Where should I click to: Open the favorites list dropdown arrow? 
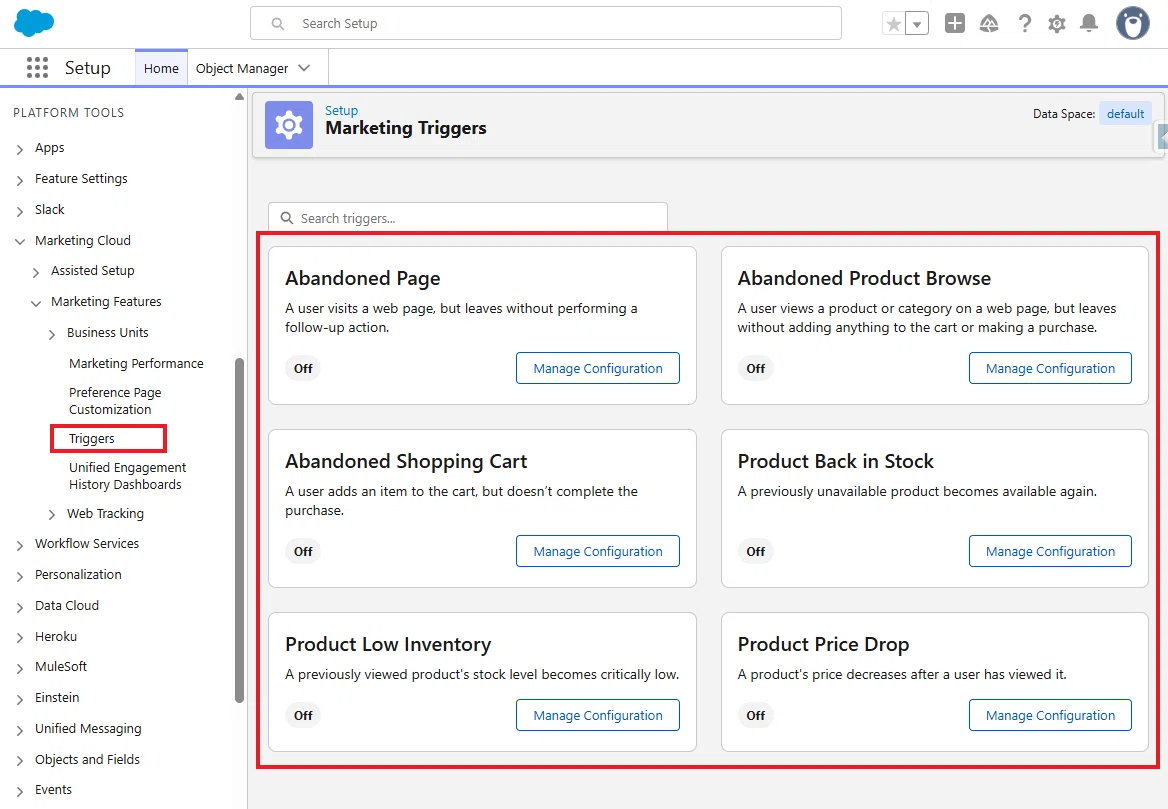click(x=917, y=24)
